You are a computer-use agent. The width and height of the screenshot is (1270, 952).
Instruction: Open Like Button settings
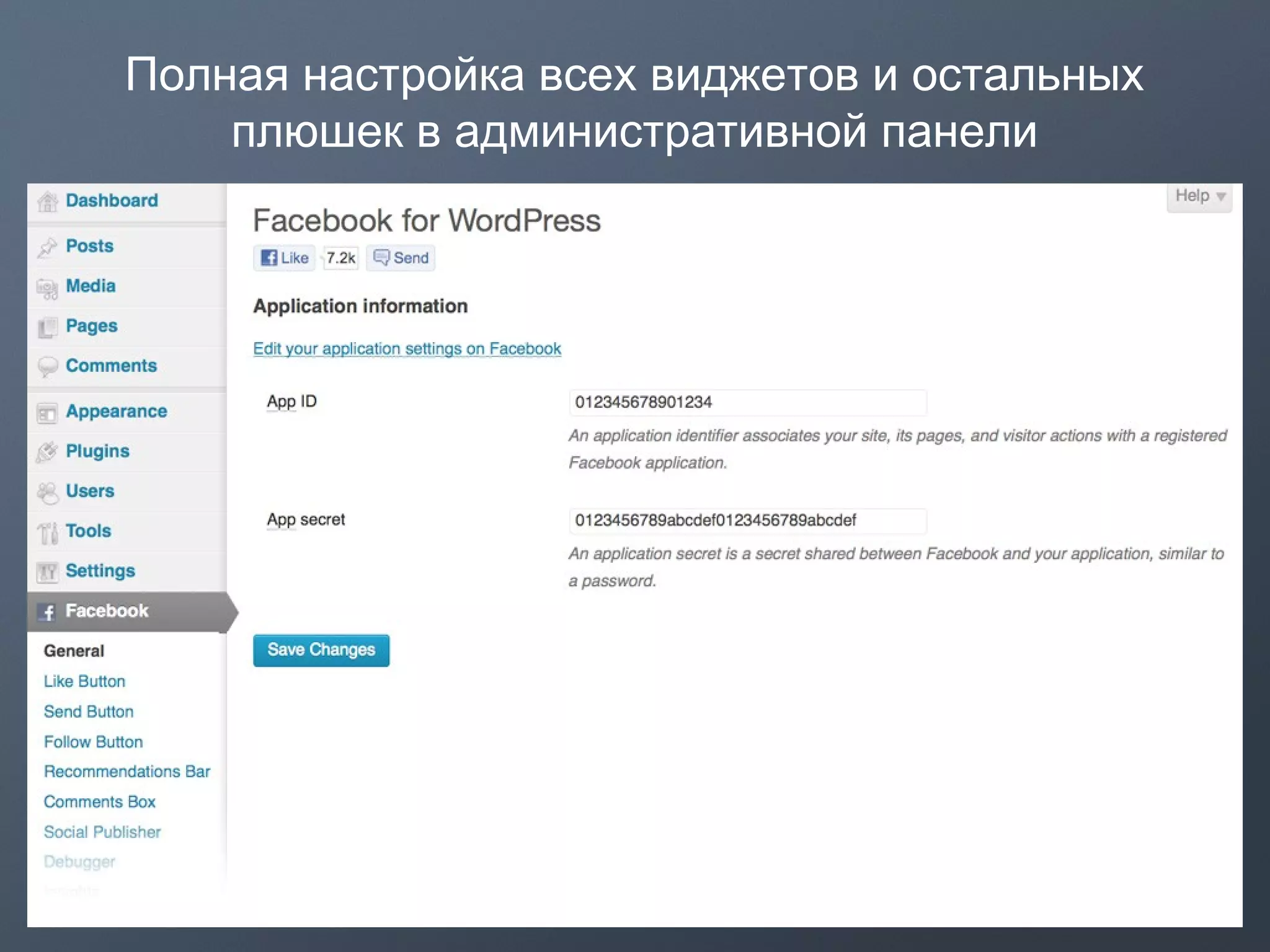click(x=84, y=681)
